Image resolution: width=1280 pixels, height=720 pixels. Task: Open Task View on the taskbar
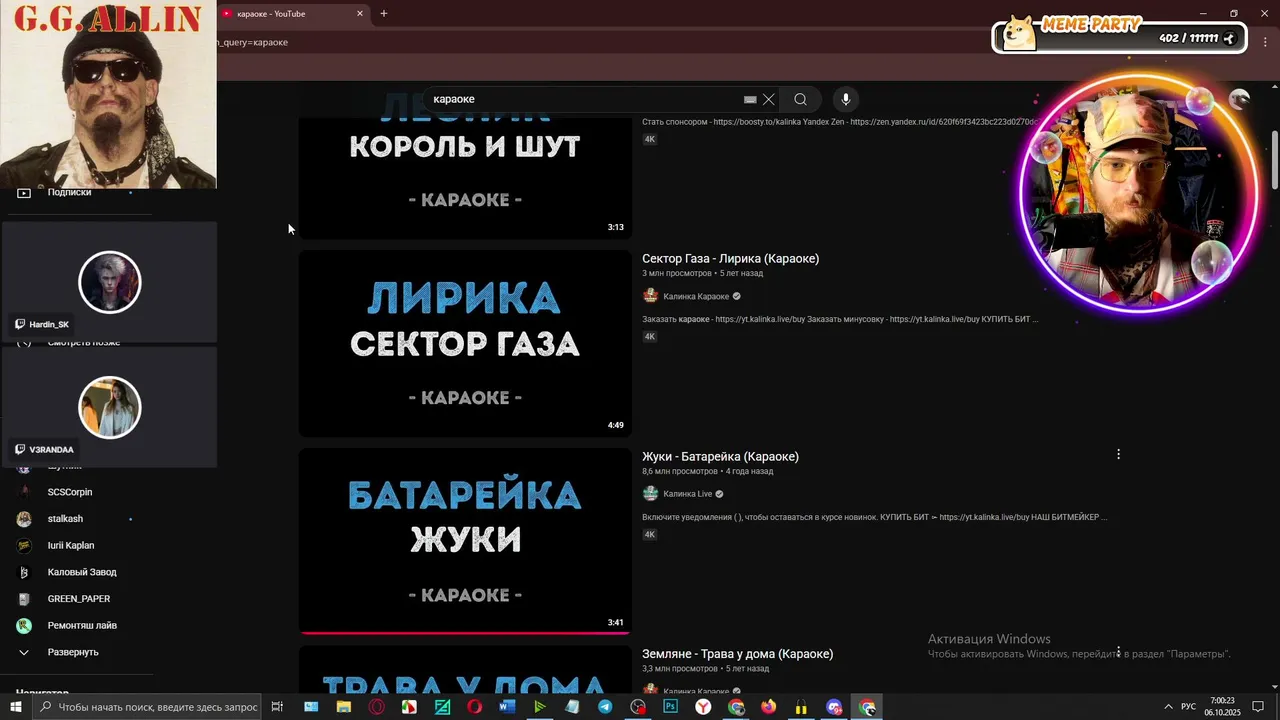[278, 707]
